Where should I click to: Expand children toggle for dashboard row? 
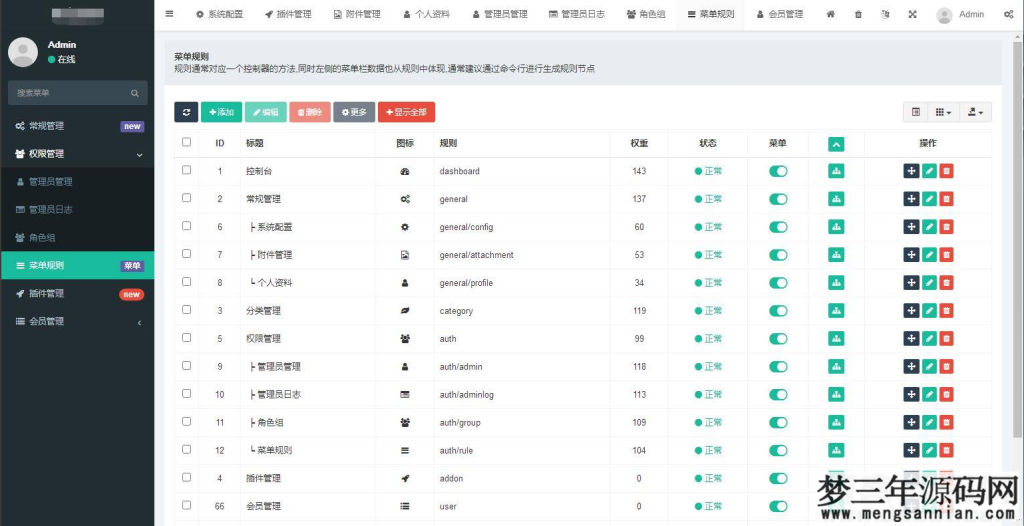[x=836, y=171]
